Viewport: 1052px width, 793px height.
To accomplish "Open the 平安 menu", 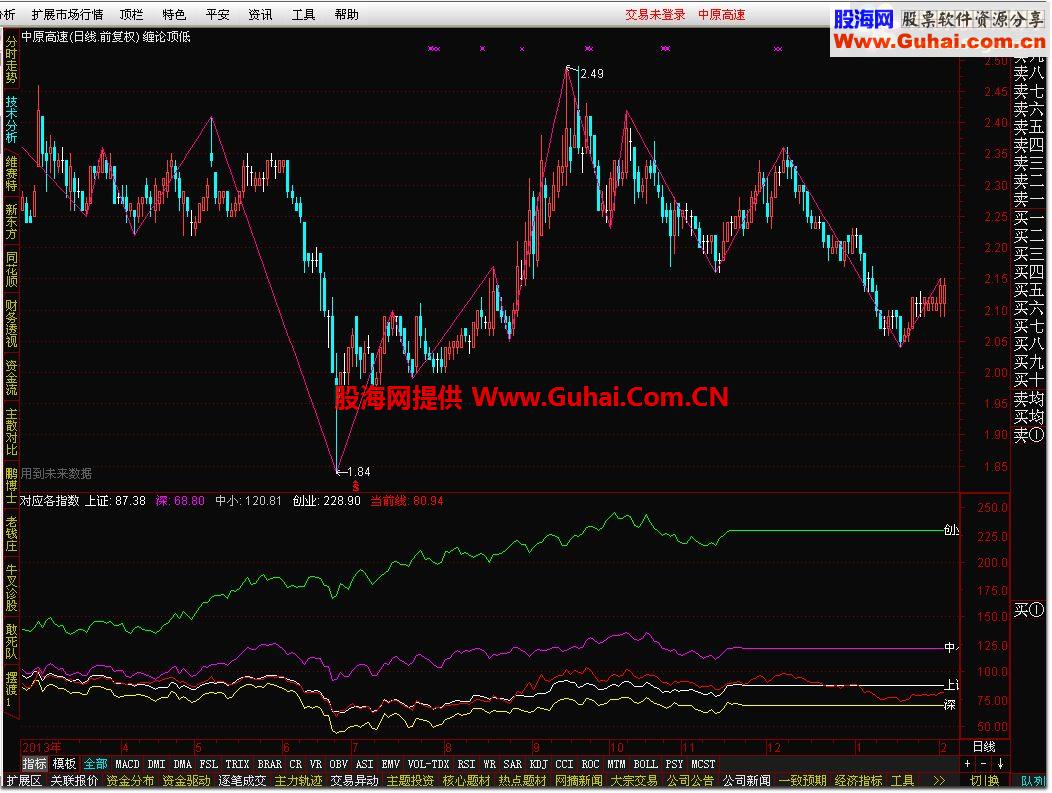I will point(217,14).
